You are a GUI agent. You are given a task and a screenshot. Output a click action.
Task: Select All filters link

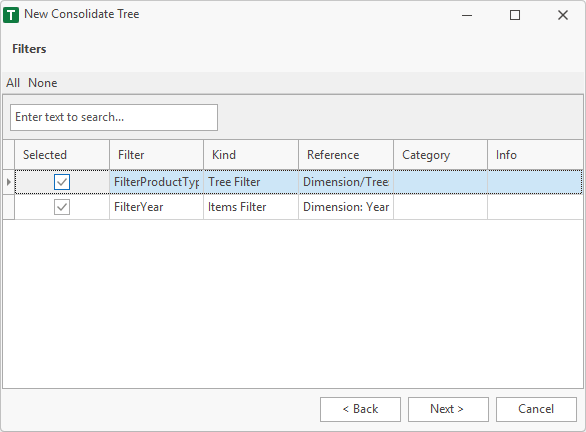[13, 83]
